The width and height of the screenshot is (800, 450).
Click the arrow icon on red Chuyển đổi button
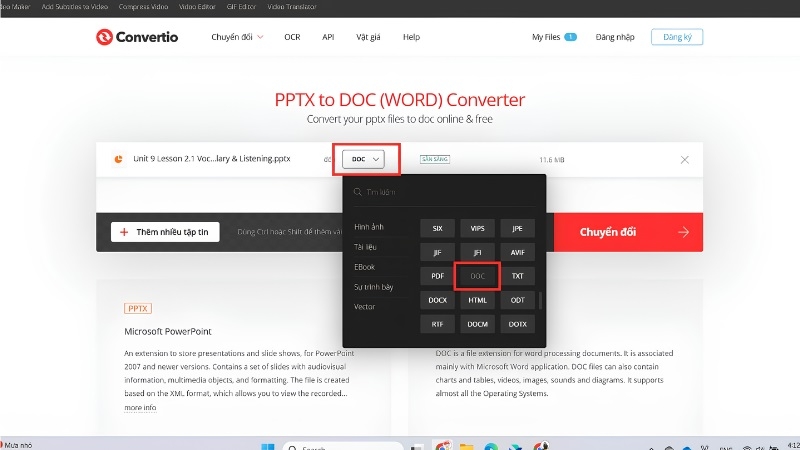point(684,232)
